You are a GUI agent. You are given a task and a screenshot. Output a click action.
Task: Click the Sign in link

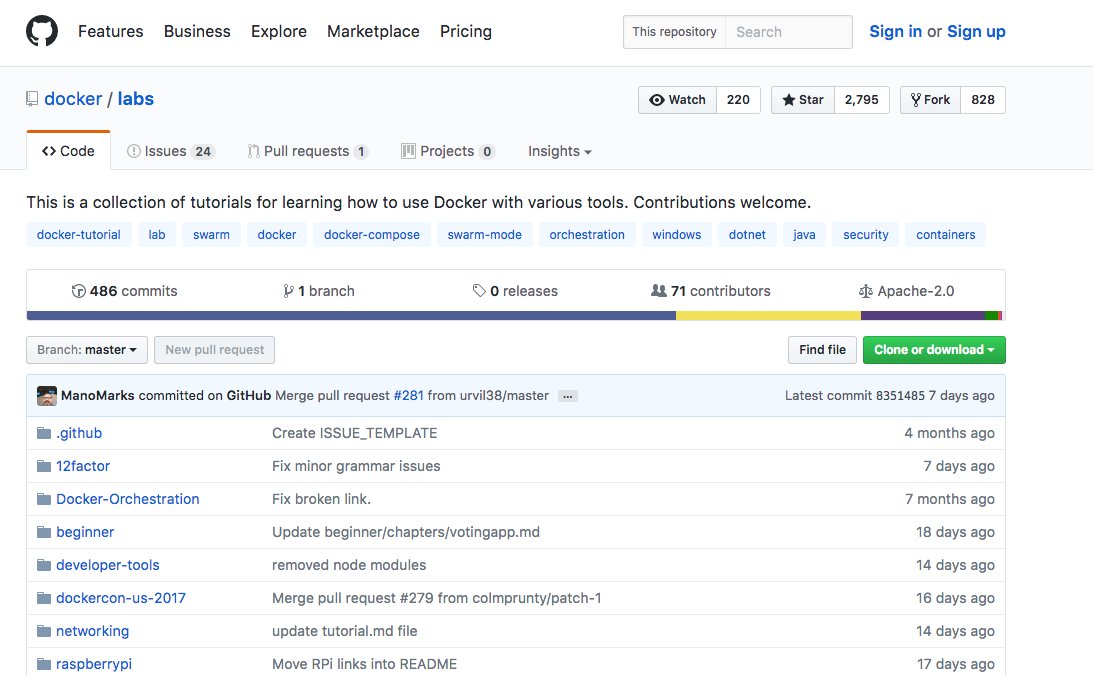[x=896, y=31]
